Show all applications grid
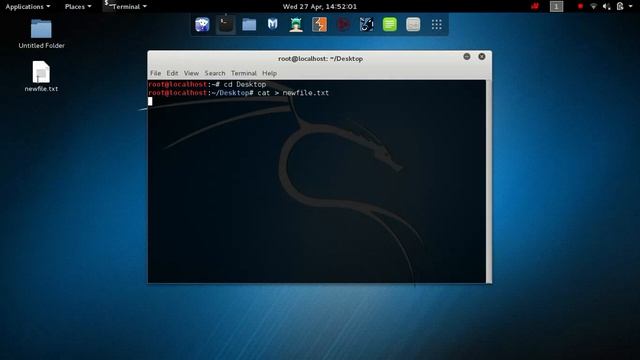The image size is (640, 360). [x=437, y=24]
